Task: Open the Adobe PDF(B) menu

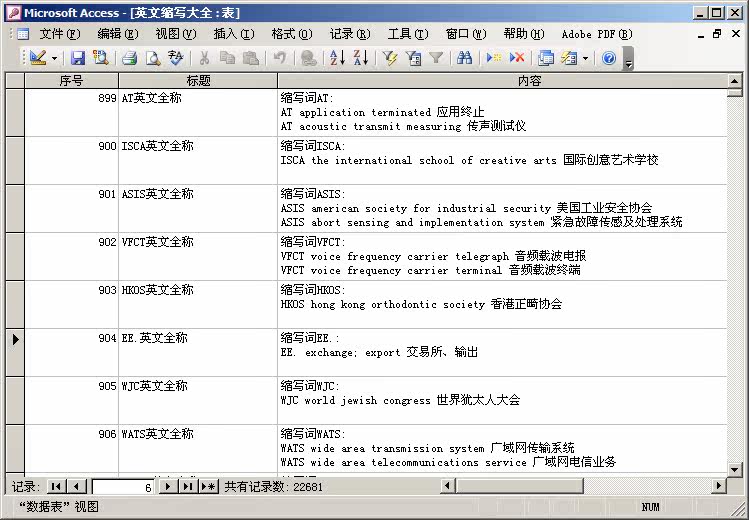Action: 597,34
